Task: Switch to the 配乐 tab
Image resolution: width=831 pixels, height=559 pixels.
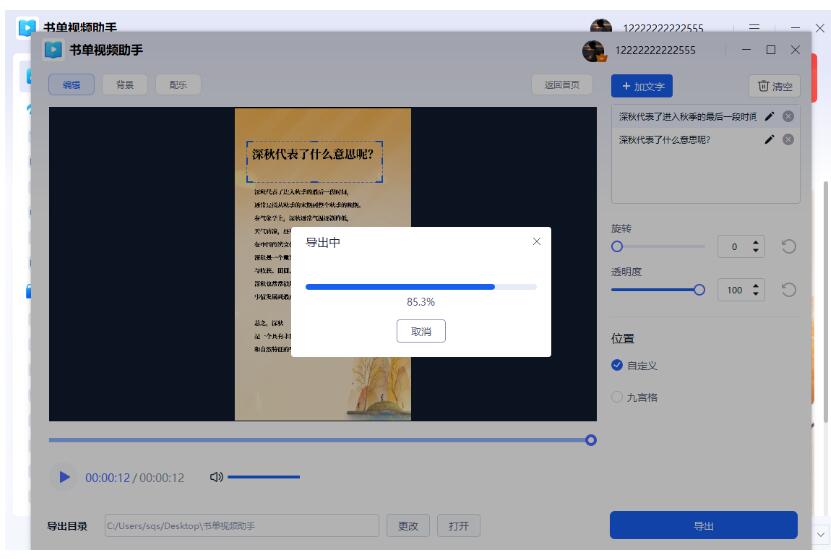Action: 178,85
